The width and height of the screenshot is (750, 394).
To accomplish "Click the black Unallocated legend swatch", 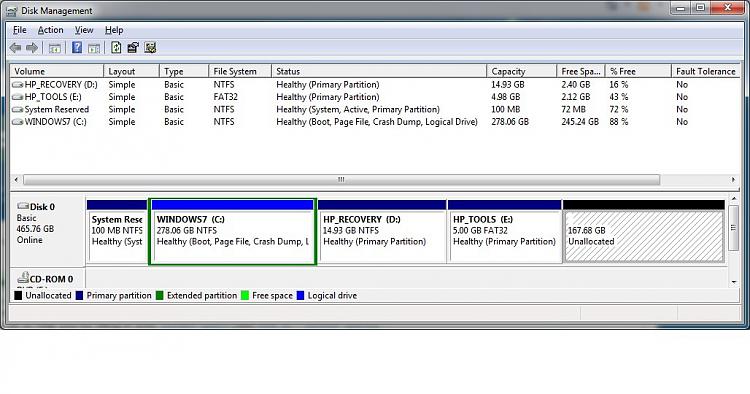I will (x=18, y=296).
